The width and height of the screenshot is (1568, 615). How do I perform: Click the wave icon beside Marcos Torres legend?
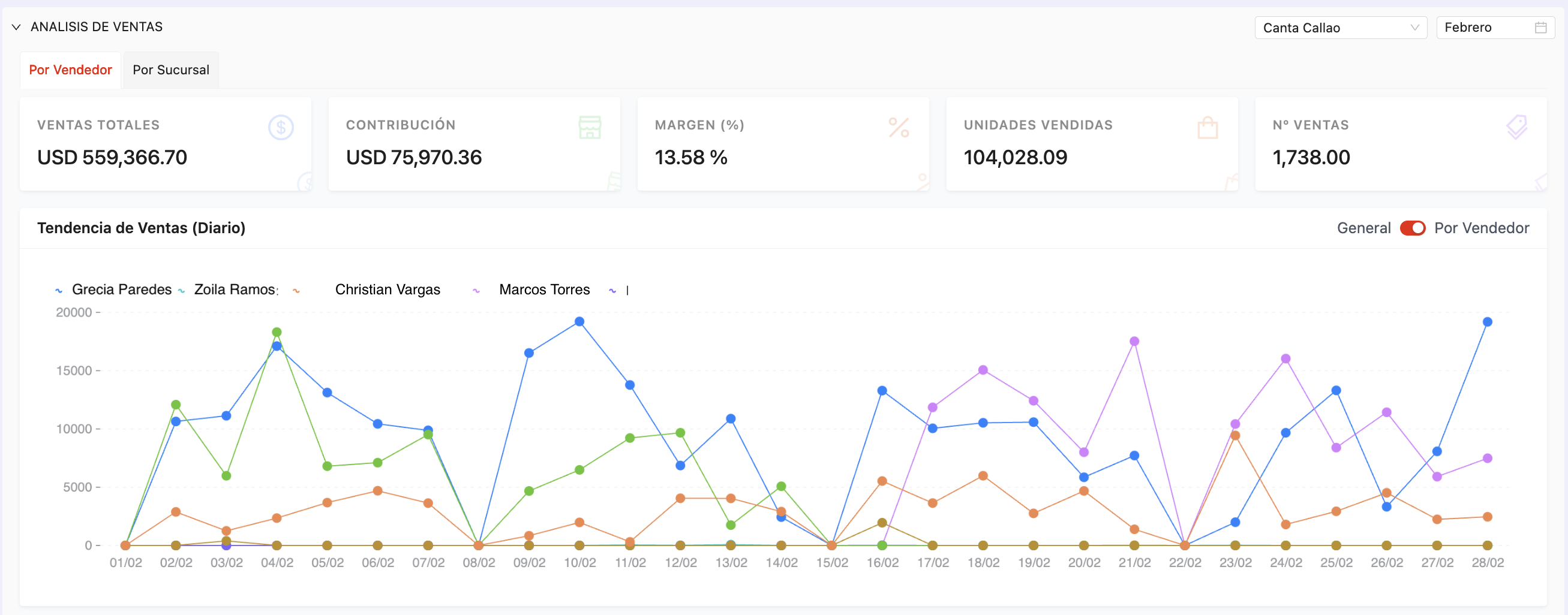[x=476, y=290]
